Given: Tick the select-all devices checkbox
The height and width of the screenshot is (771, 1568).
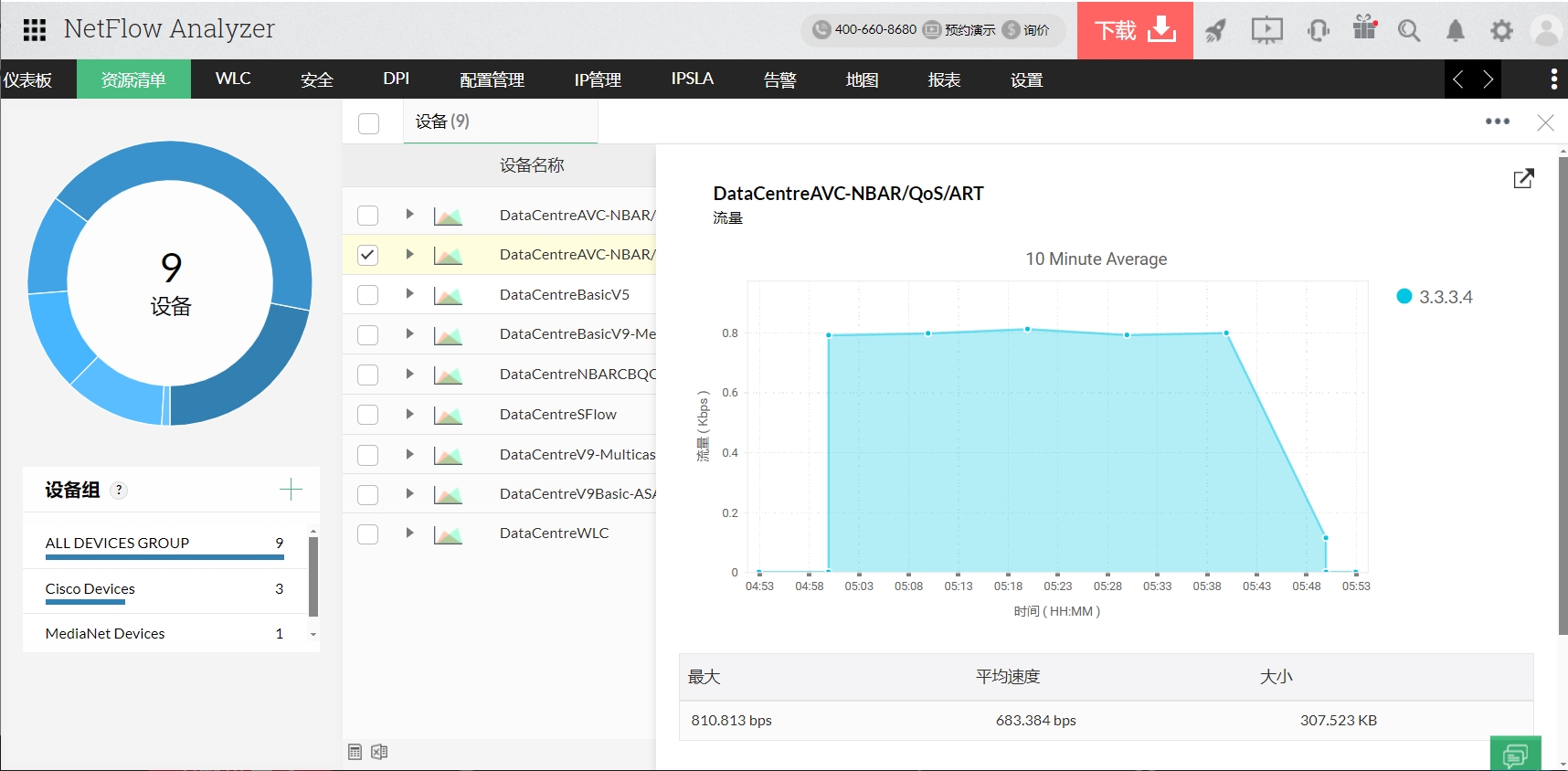Looking at the screenshot, I should (369, 123).
